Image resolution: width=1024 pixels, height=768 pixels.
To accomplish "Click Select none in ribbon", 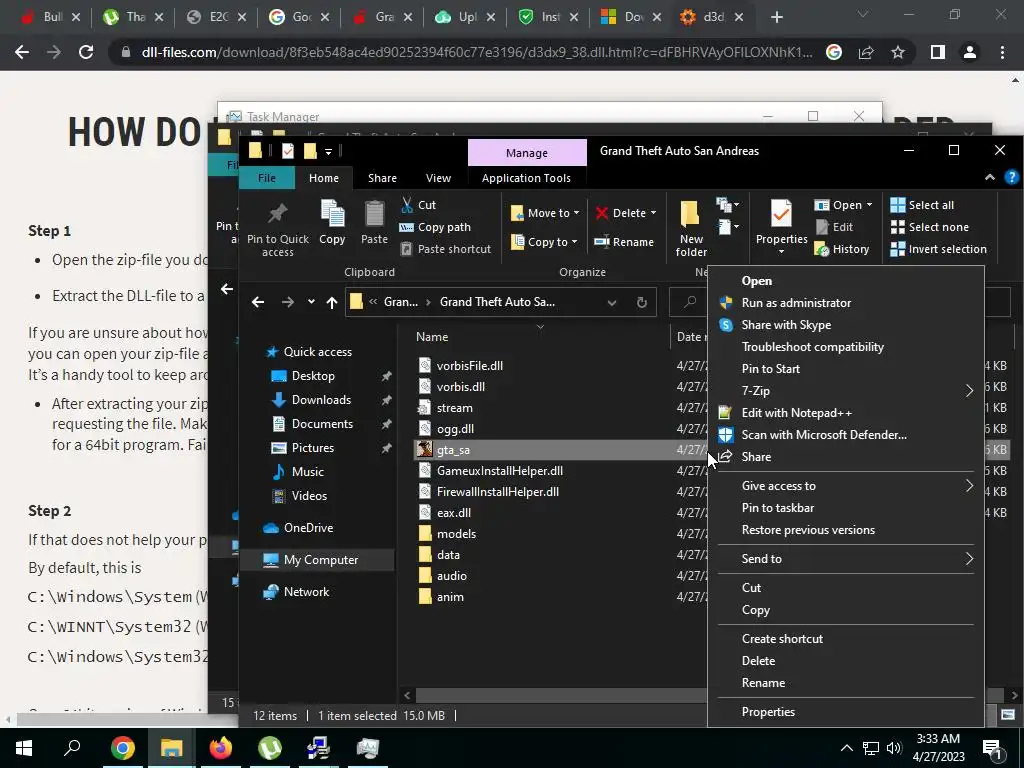I will (x=929, y=227).
